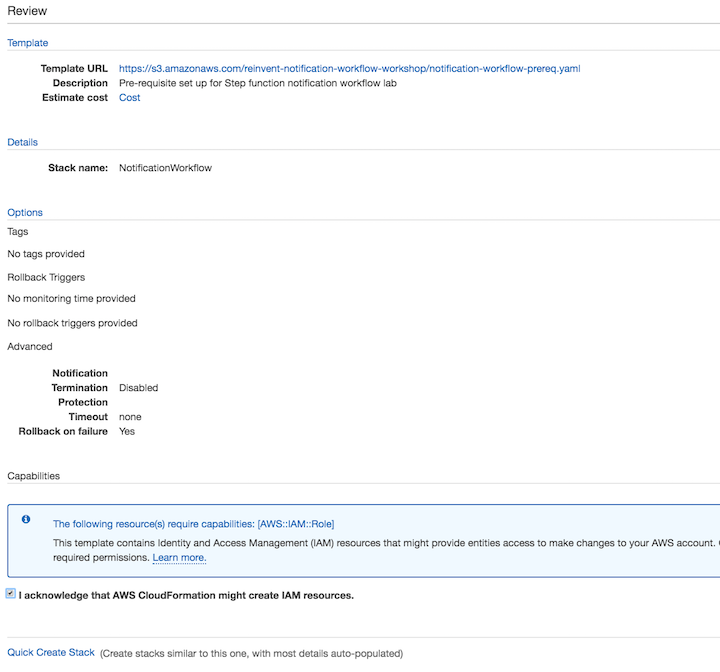Screen dimensions: 720x672
Task: Open the Template URL yaml link
Action: pyautogui.click(x=349, y=68)
